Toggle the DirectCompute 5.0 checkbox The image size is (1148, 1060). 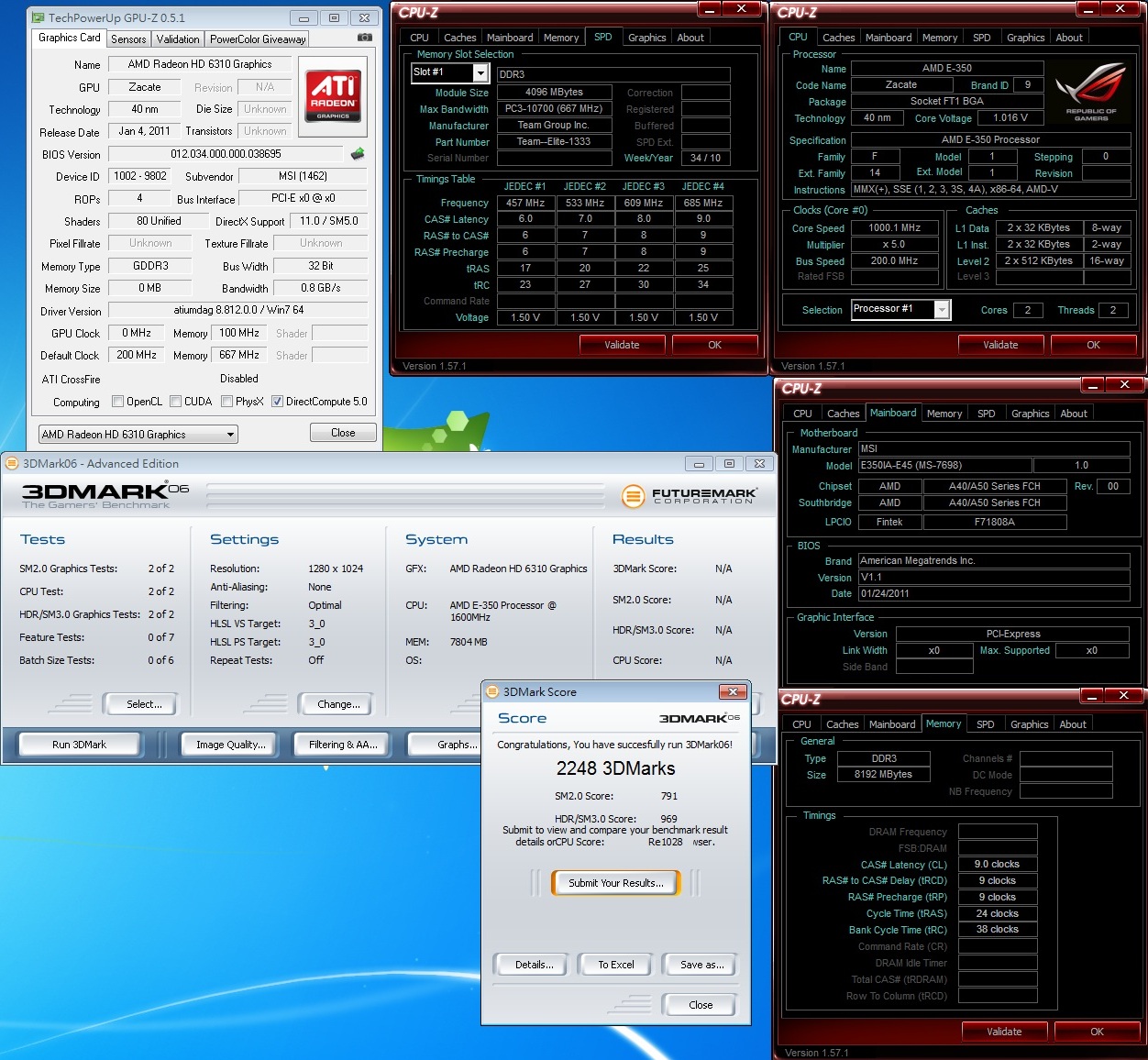click(x=277, y=402)
